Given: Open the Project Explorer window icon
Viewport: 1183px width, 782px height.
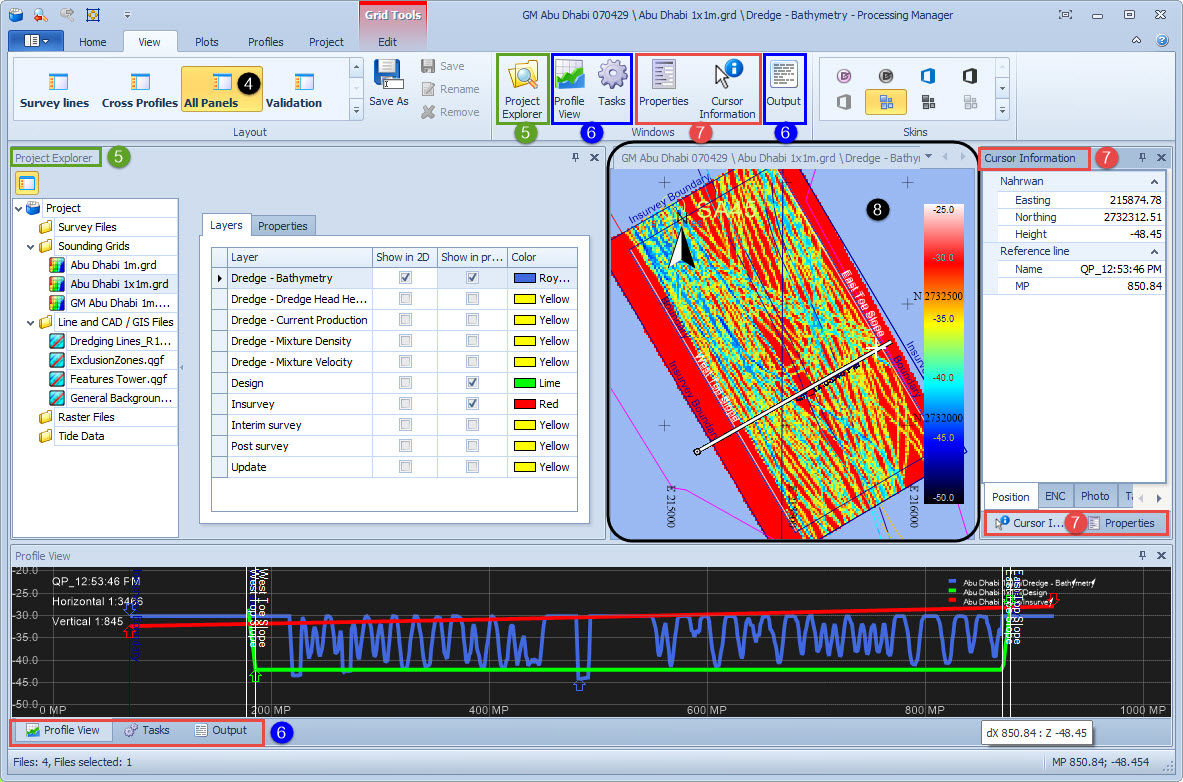Looking at the screenshot, I should (x=522, y=77).
